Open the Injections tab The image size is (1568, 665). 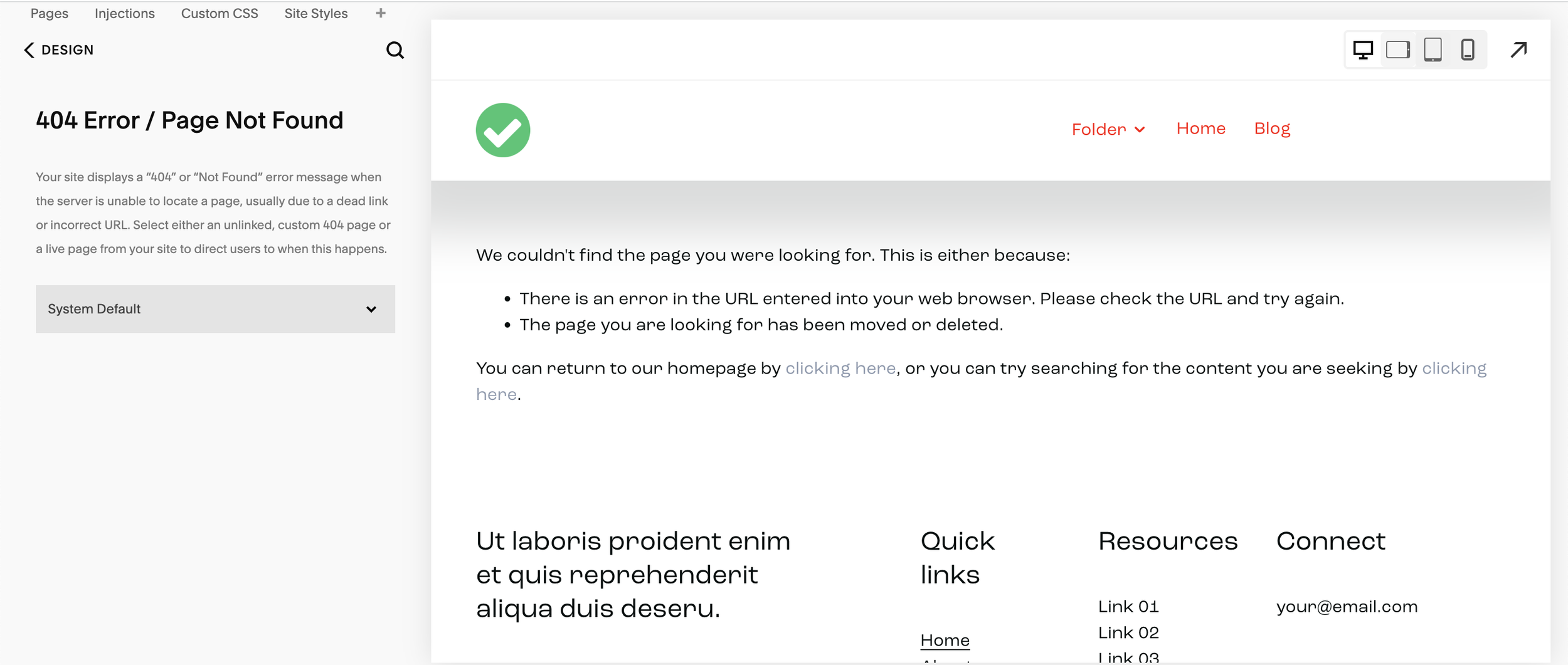pos(125,13)
